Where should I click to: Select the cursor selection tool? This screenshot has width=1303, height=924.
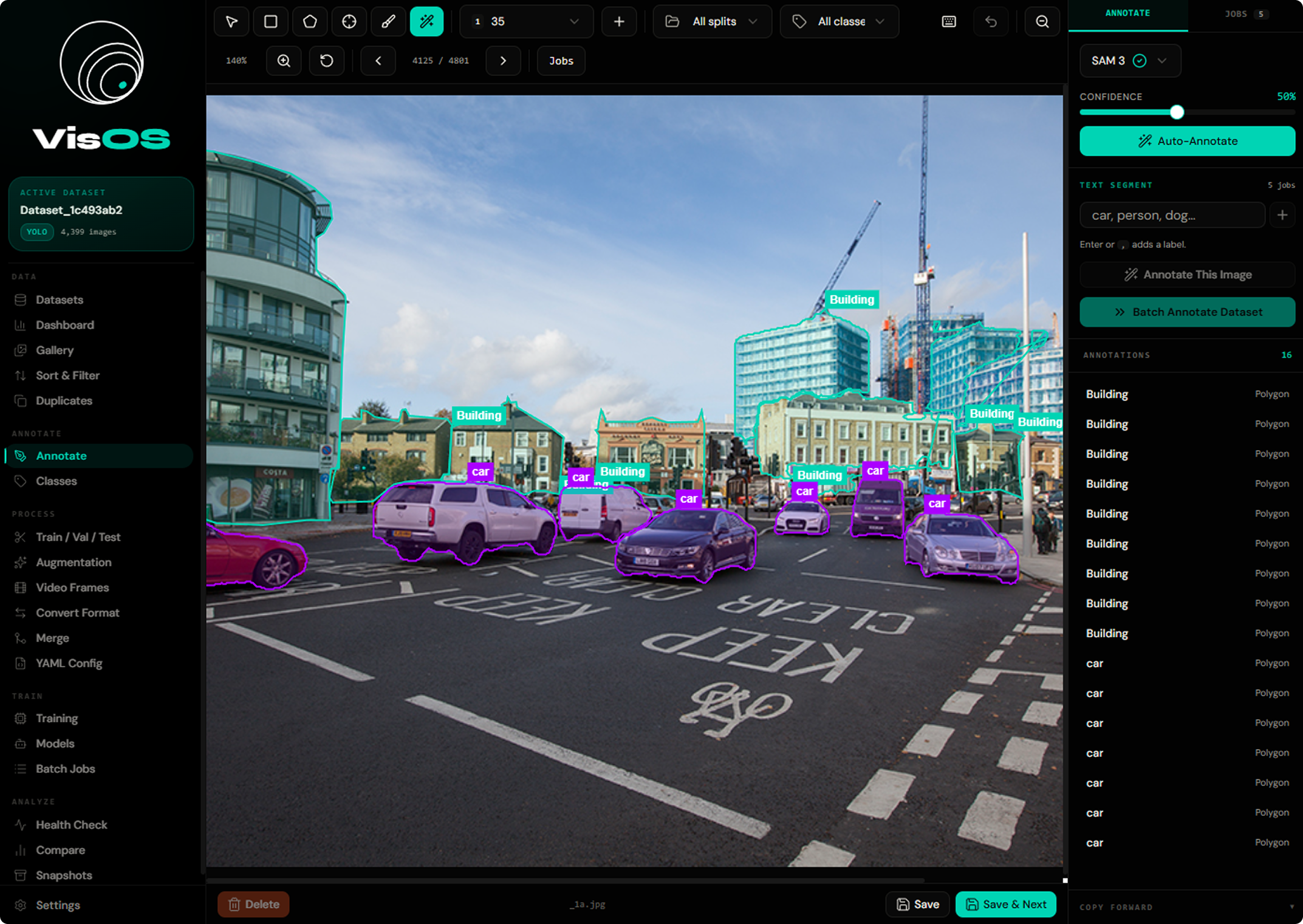[x=231, y=21]
